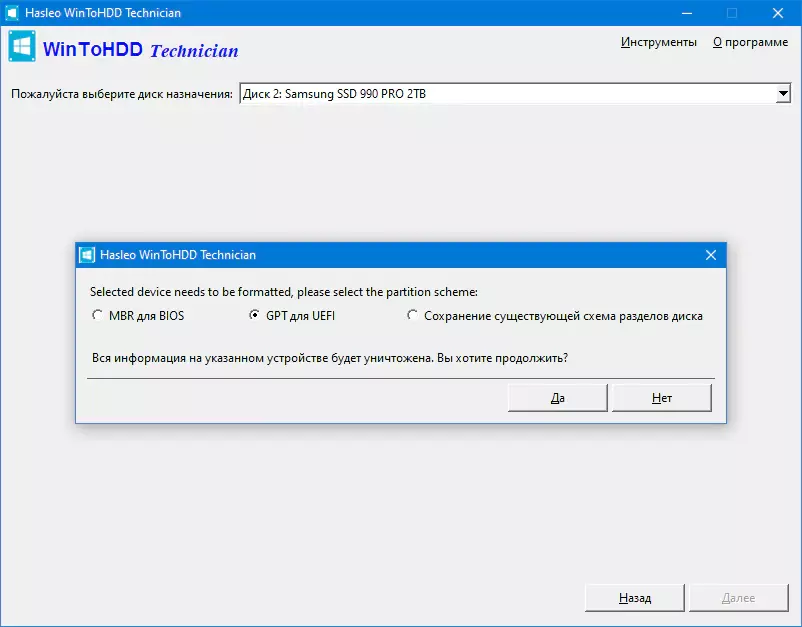Cancel formatting with the Нет button
Image resolution: width=802 pixels, height=627 pixels.
pyautogui.click(x=661, y=398)
